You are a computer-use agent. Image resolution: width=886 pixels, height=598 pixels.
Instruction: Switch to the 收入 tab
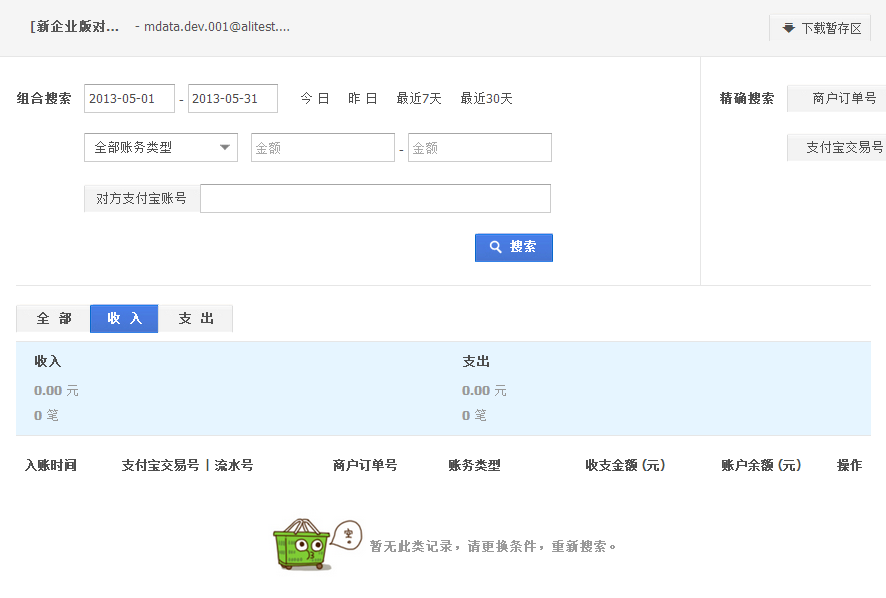(124, 319)
